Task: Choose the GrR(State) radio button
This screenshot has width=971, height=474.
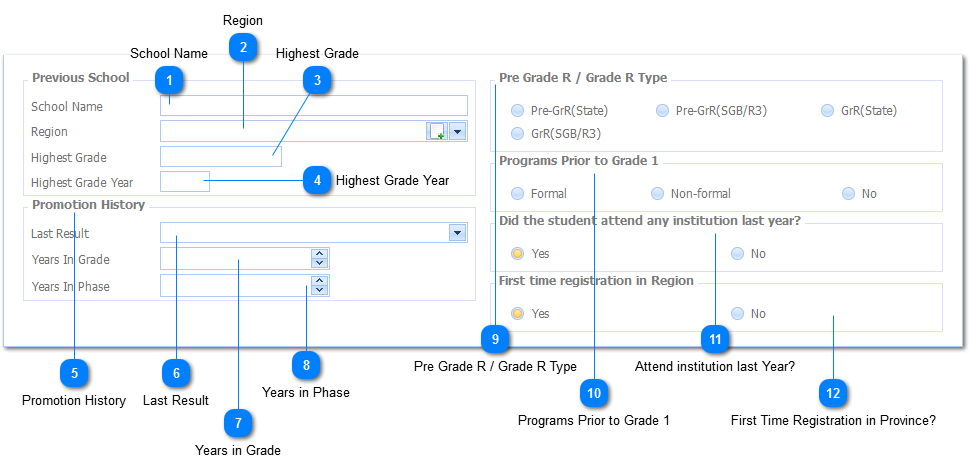Action: tap(827, 111)
